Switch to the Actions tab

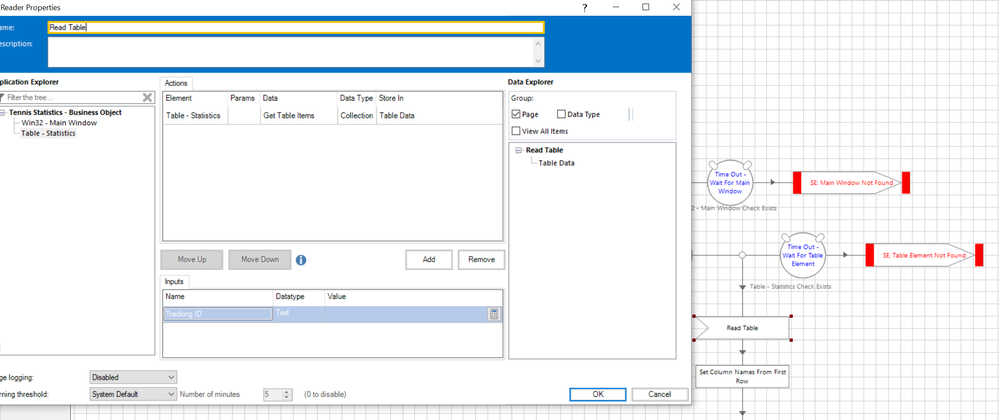pos(176,83)
